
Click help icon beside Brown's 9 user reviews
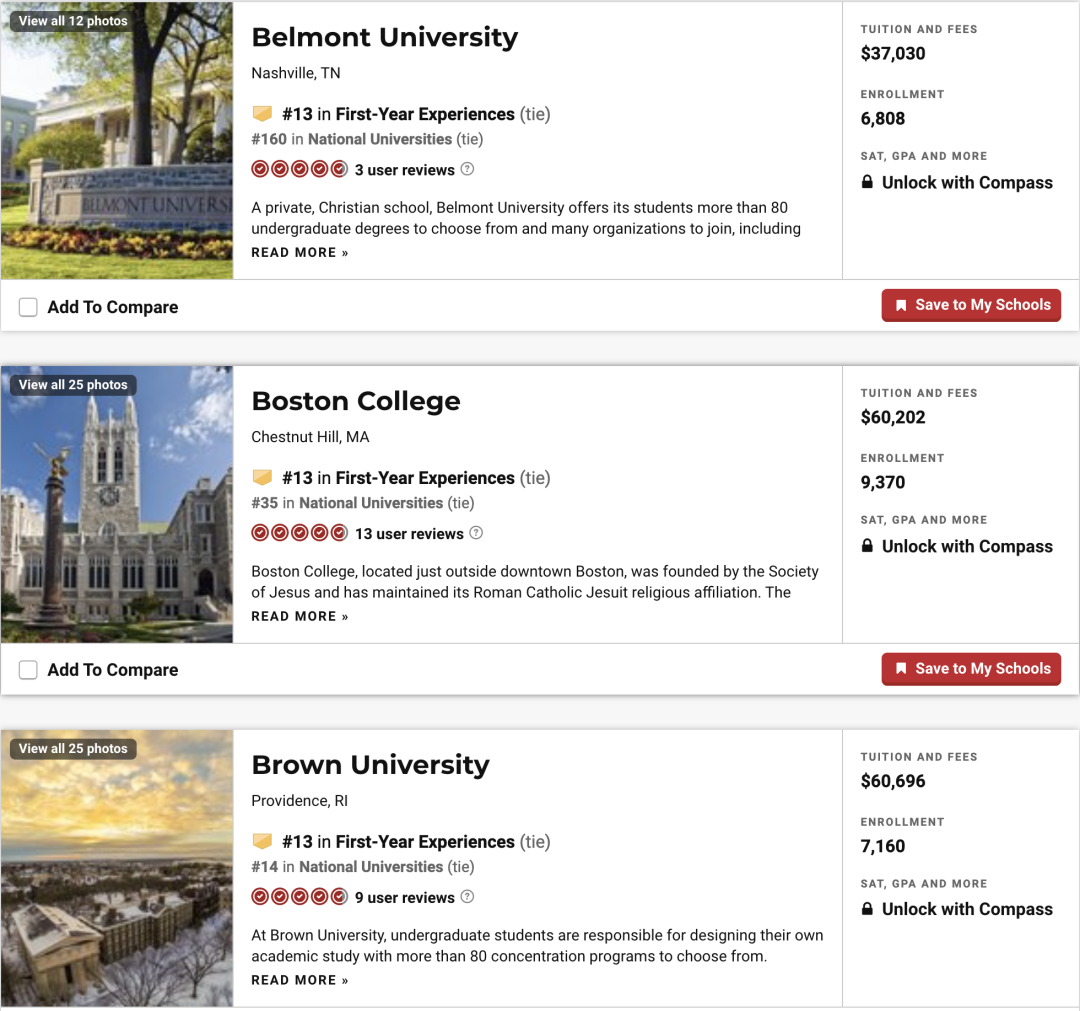pyautogui.click(x=467, y=897)
